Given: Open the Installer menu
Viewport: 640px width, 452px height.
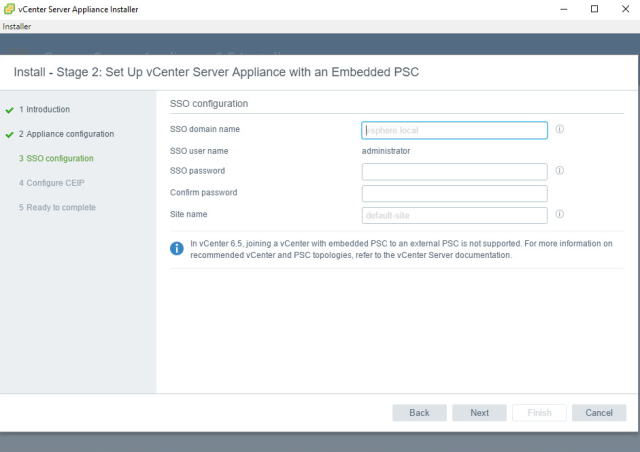Looking at the screenshot, I should click(x=17, y=27).
